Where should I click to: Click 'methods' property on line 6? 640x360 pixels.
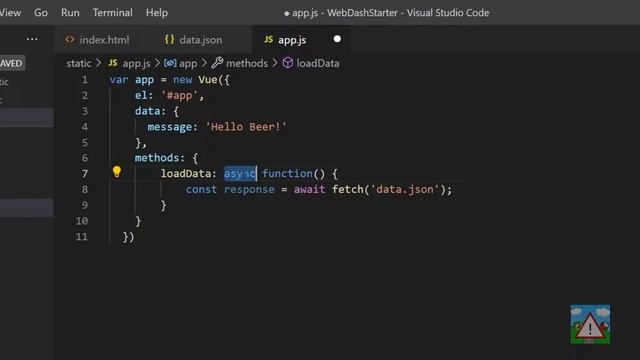[x=157, y=158]
